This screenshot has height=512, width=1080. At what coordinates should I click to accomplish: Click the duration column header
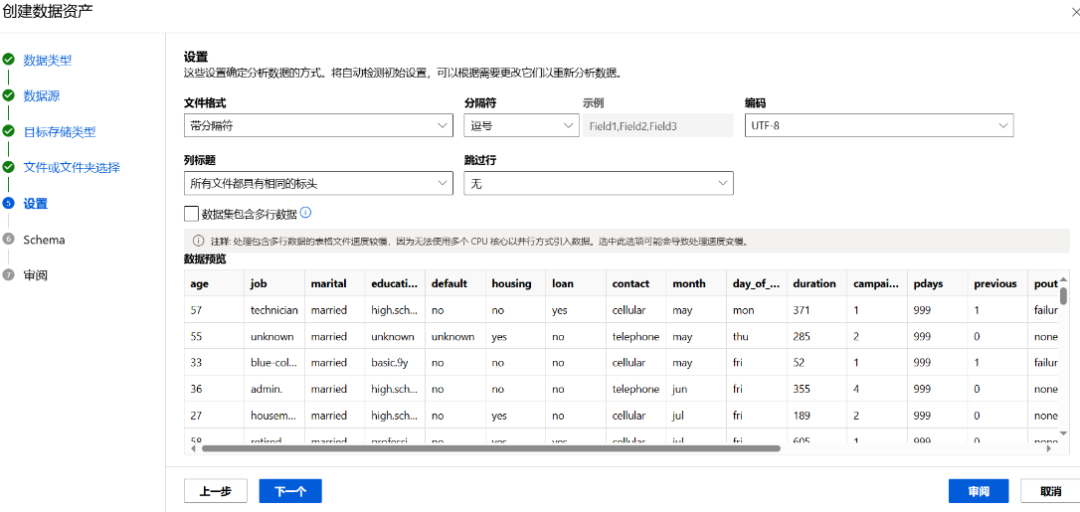click(x=817, y=283)
